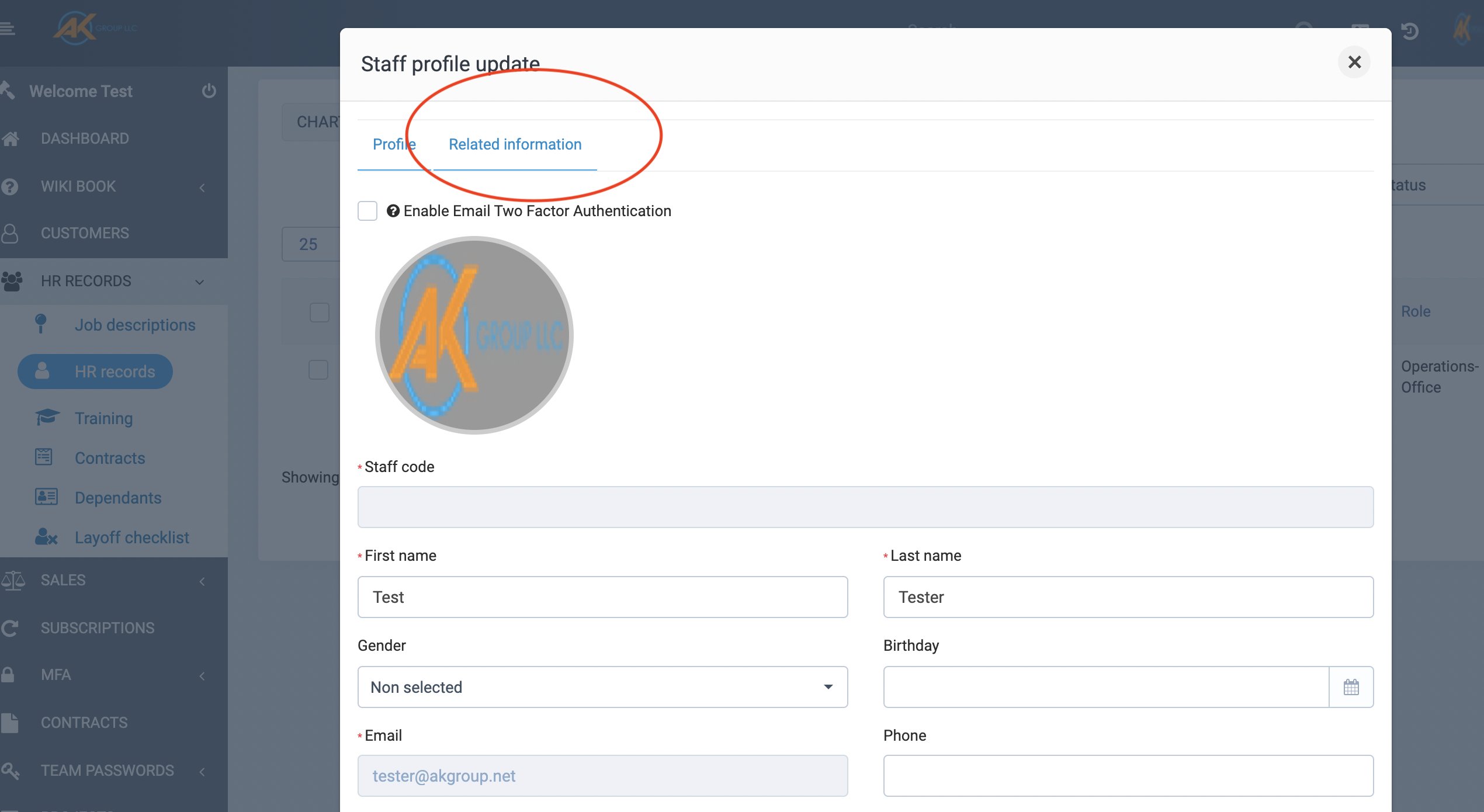Click the AK Group LLC logo

(x=95, y=28)
